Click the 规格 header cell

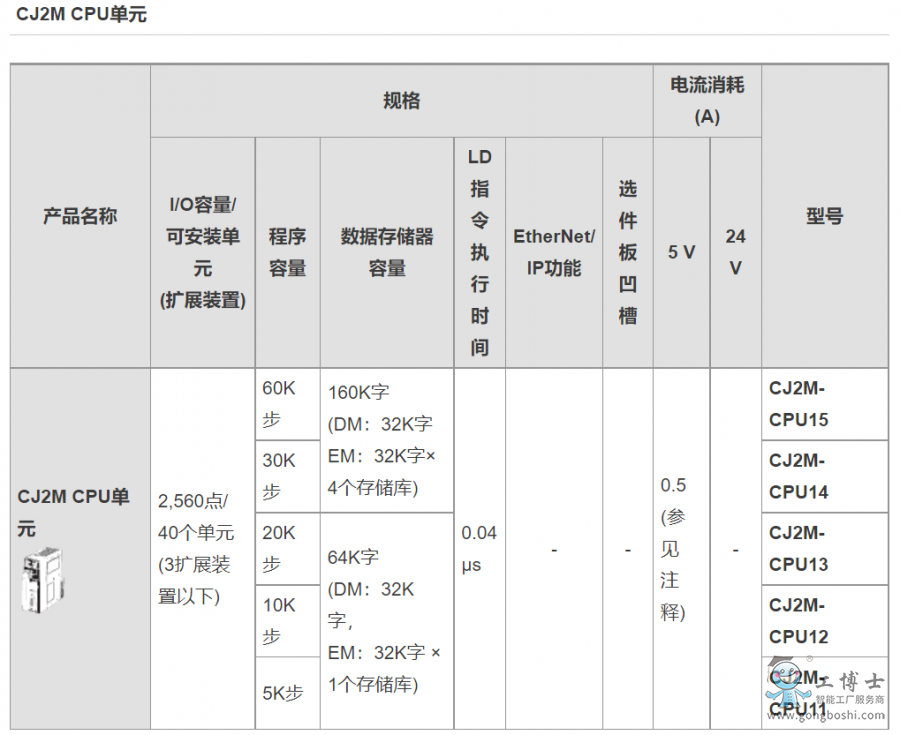401,100
